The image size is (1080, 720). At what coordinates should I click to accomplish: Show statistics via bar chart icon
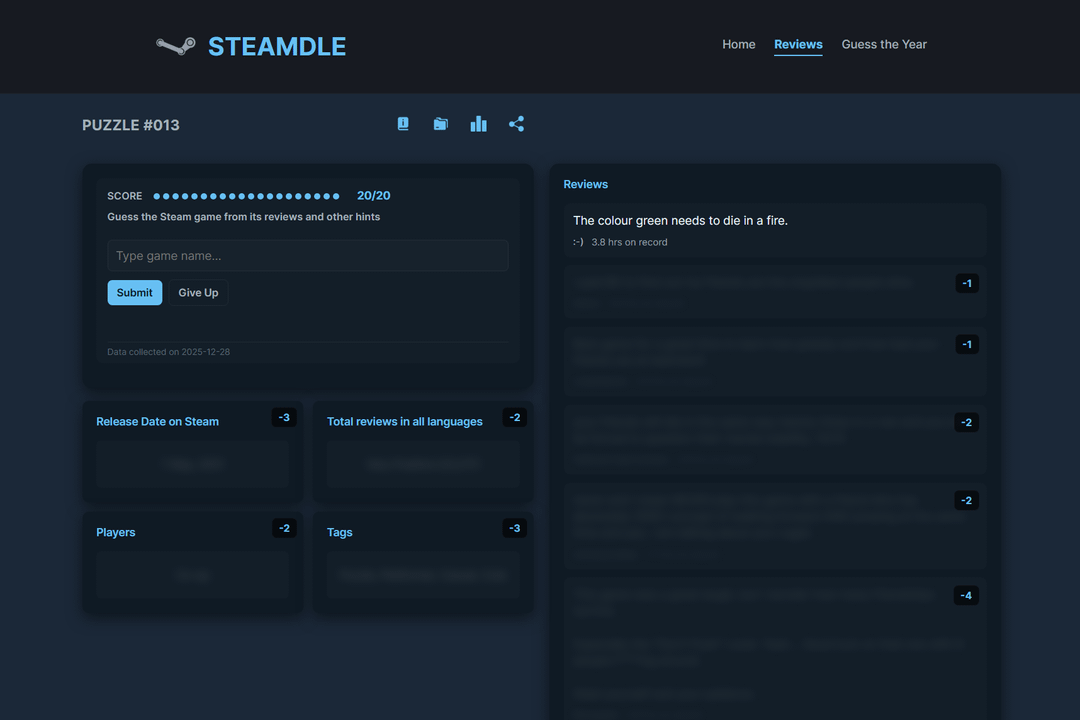point(478,124)
